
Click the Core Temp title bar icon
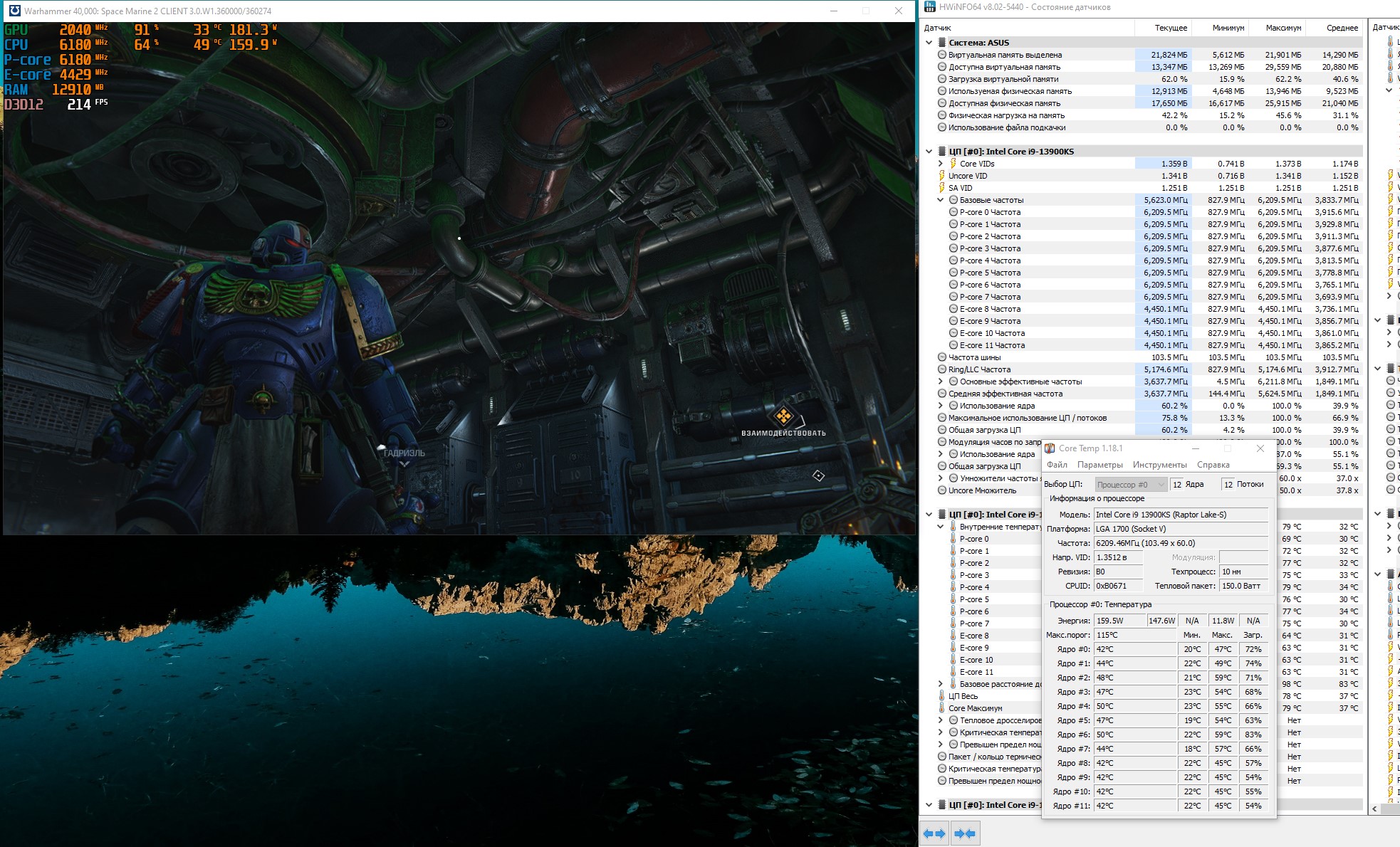pyautogui.click(x=1050, y=448)
